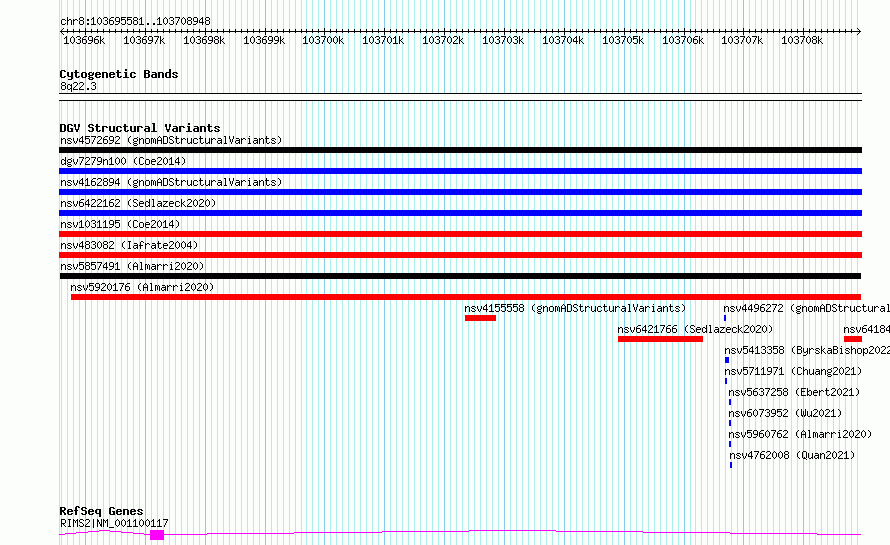This screenshot has width=890, height=545.
Task: Open nsv5960762 (Almarri2020) variant label
Action: point(800,434)
